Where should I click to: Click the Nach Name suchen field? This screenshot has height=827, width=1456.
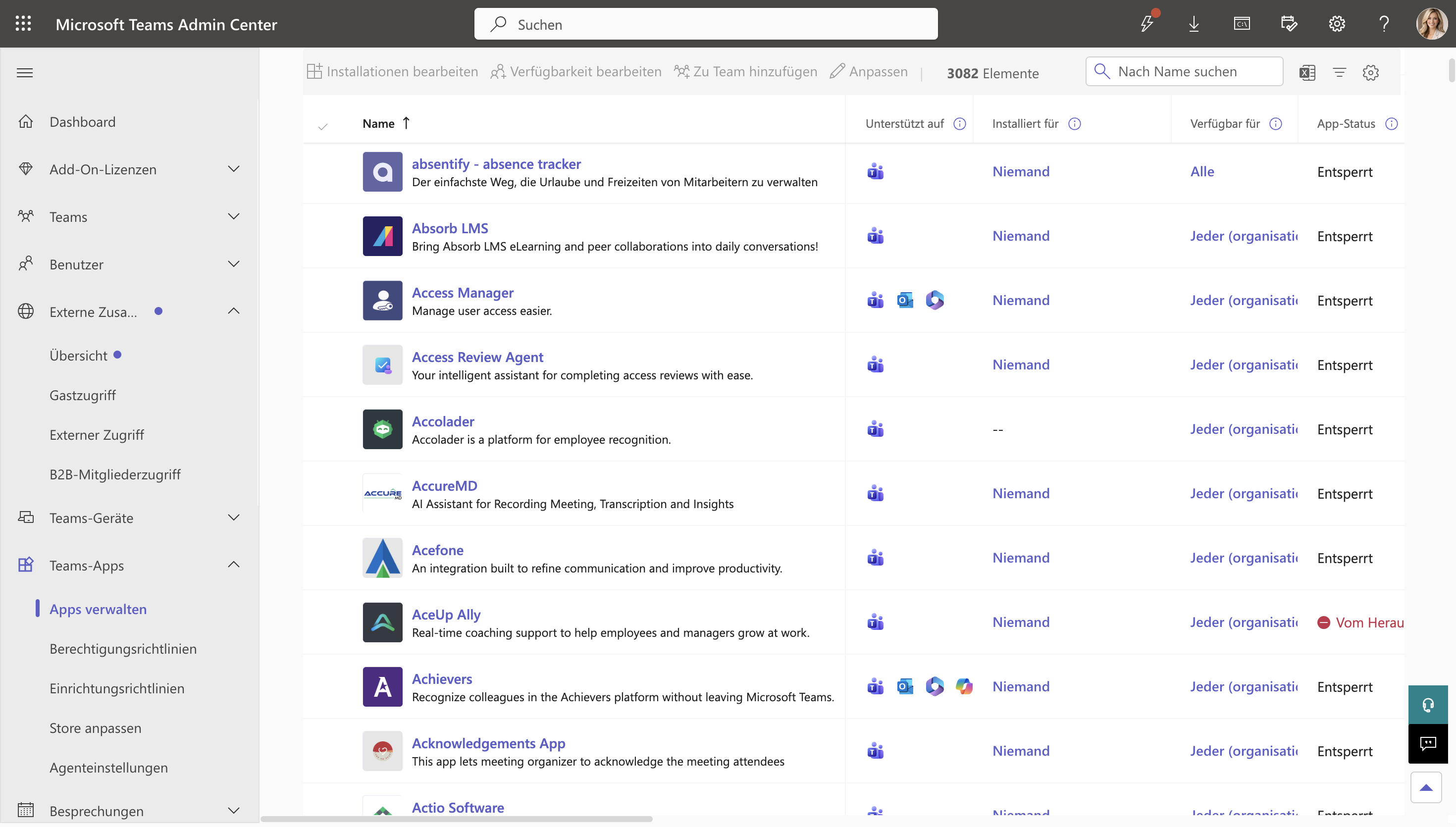1184,72
